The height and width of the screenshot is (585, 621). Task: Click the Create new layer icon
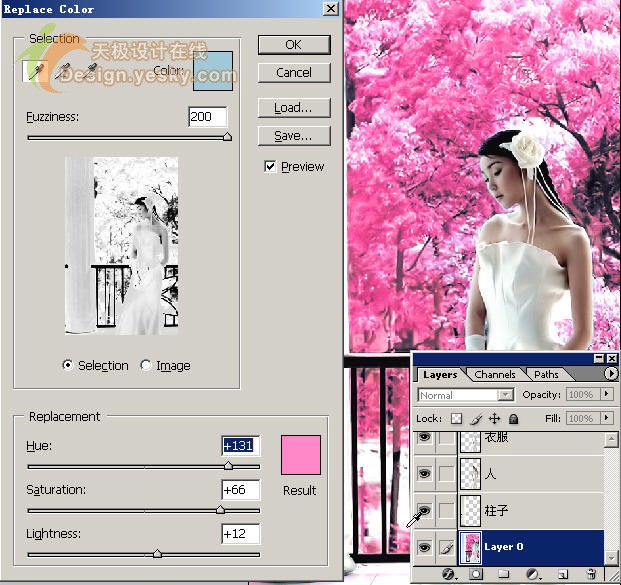click(x=562, y=574)
